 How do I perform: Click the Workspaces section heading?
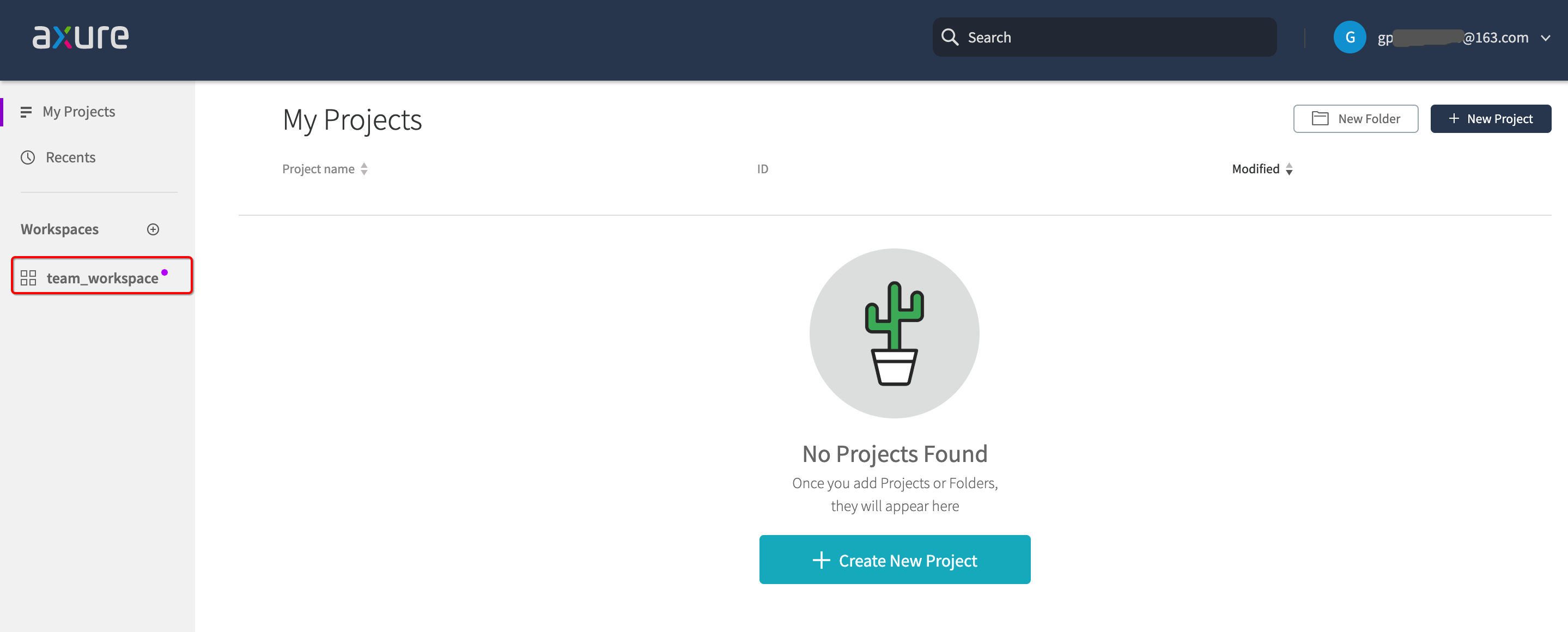(x=59, y=229)
